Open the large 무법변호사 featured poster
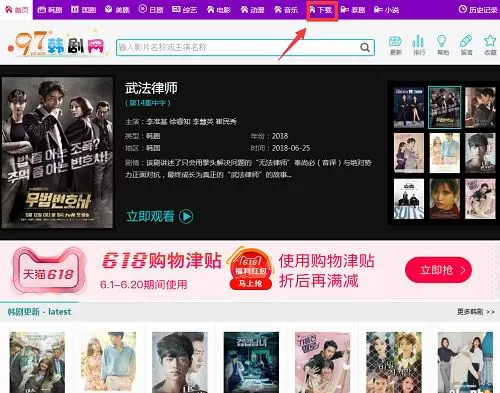Viewport: 500px width, 393px height. tap(58, 153)
